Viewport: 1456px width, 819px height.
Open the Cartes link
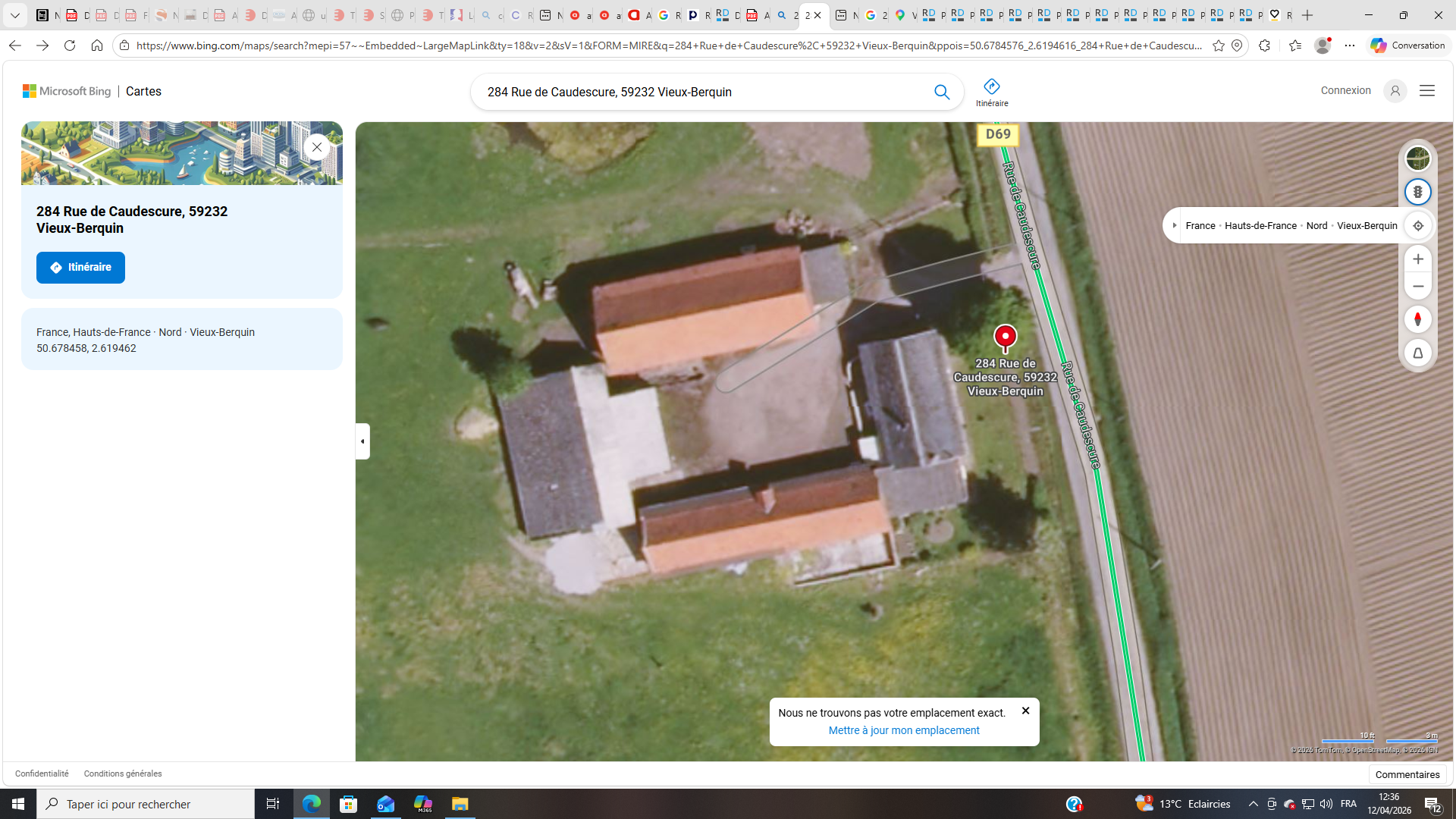pyautogui.click(x=143, y=91)
